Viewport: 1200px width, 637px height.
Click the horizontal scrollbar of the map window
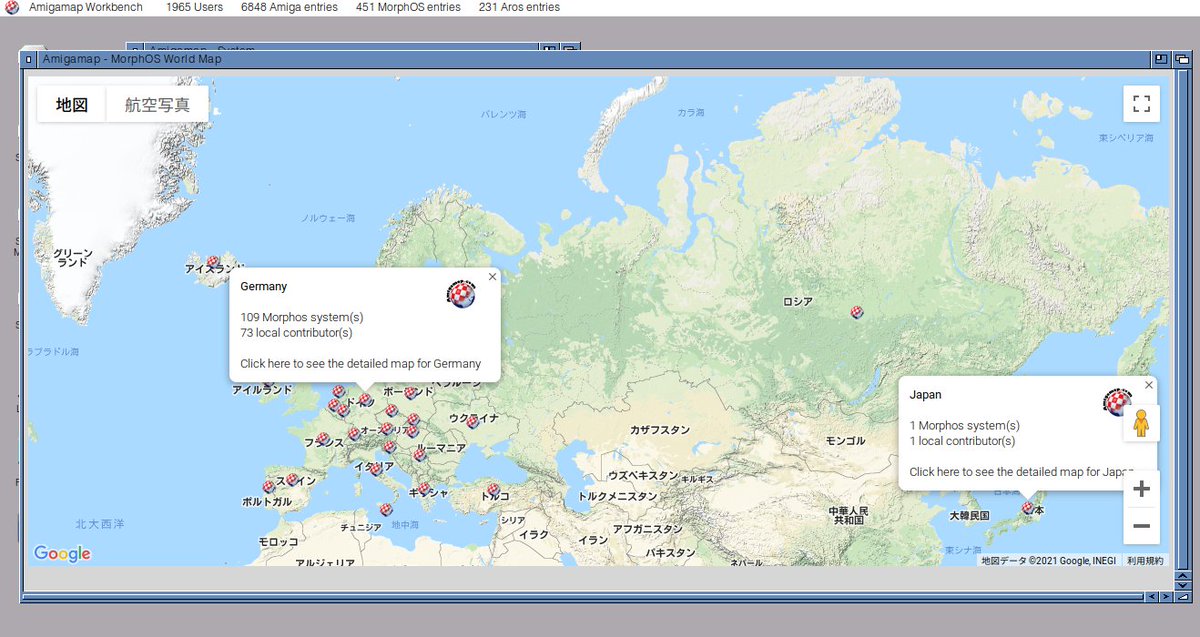pyautogui.click(x=583, y=597)
